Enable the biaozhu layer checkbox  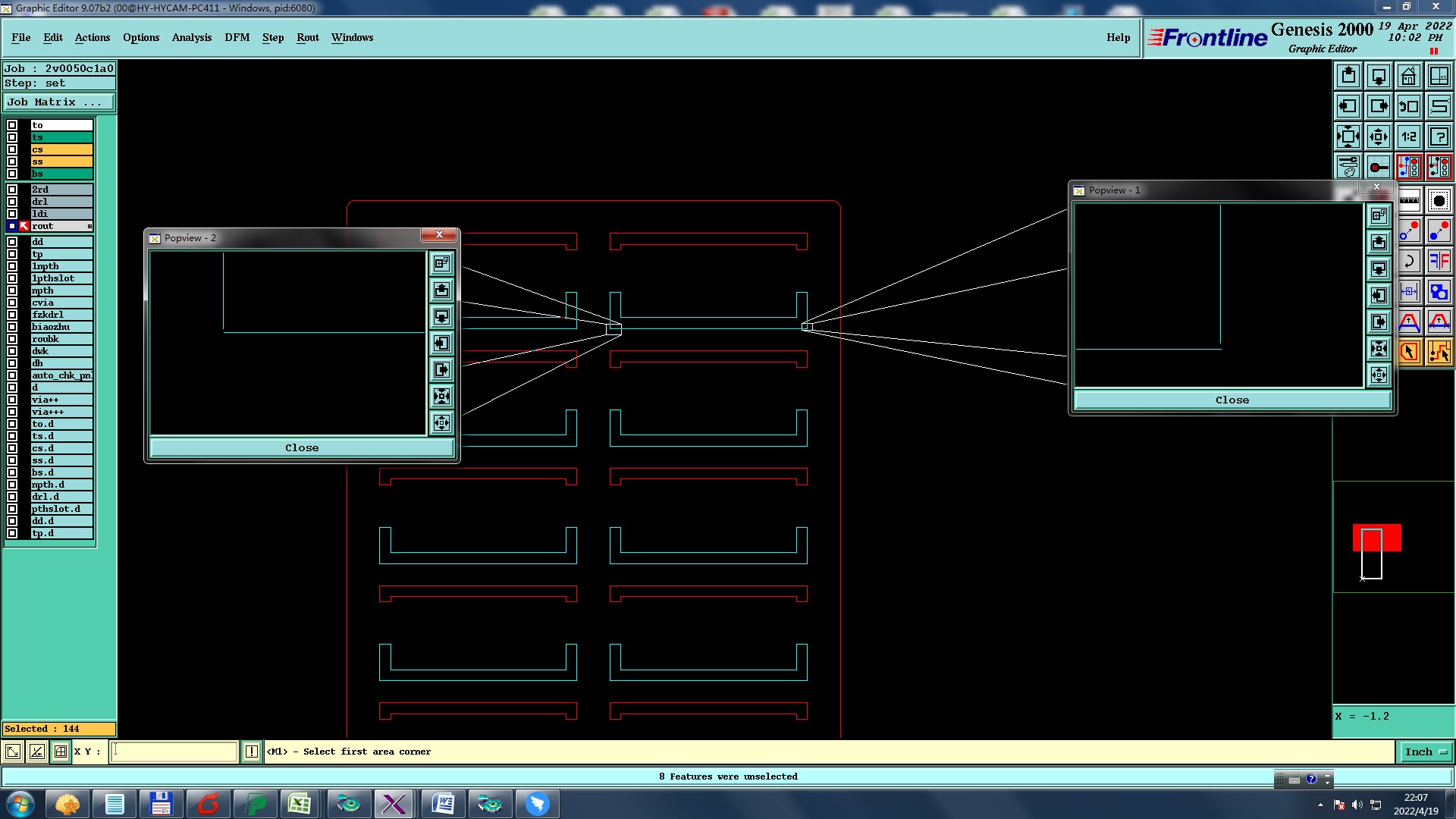click(12, 327)
